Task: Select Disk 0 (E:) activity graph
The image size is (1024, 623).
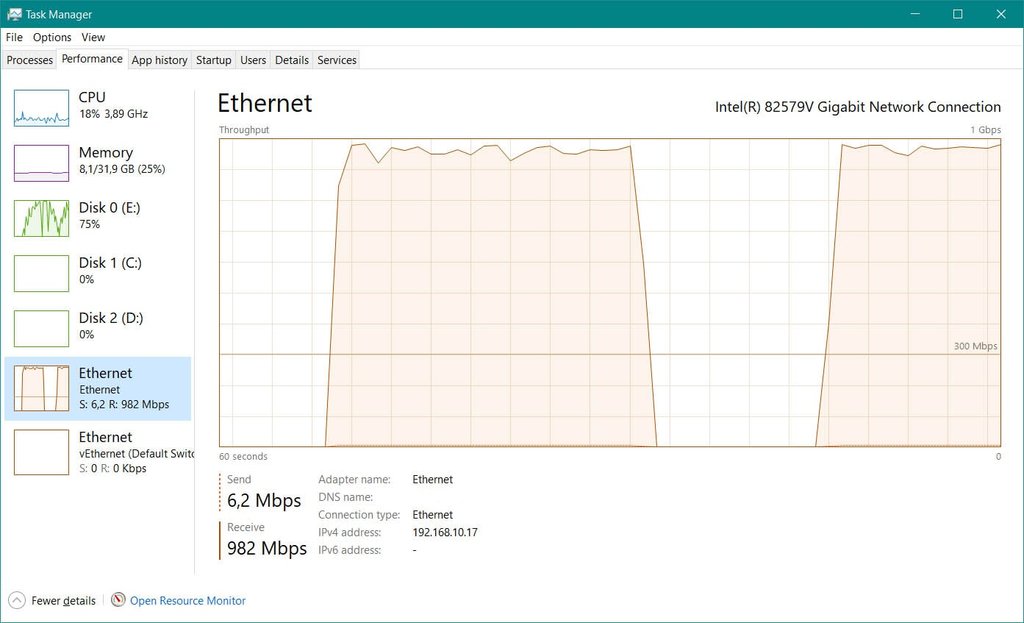Action: point(41,218)
